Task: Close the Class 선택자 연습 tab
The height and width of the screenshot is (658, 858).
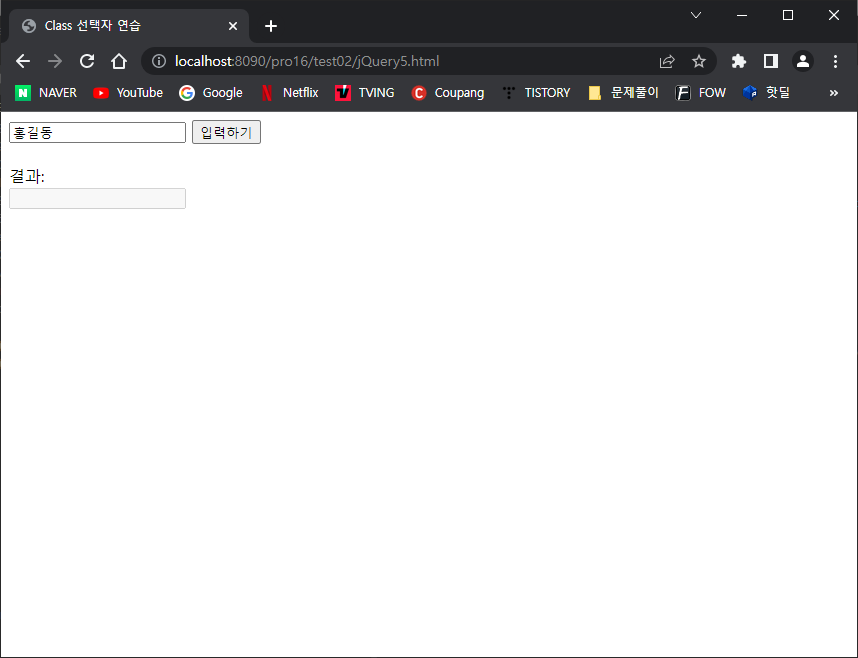Action: pos(233,26)
